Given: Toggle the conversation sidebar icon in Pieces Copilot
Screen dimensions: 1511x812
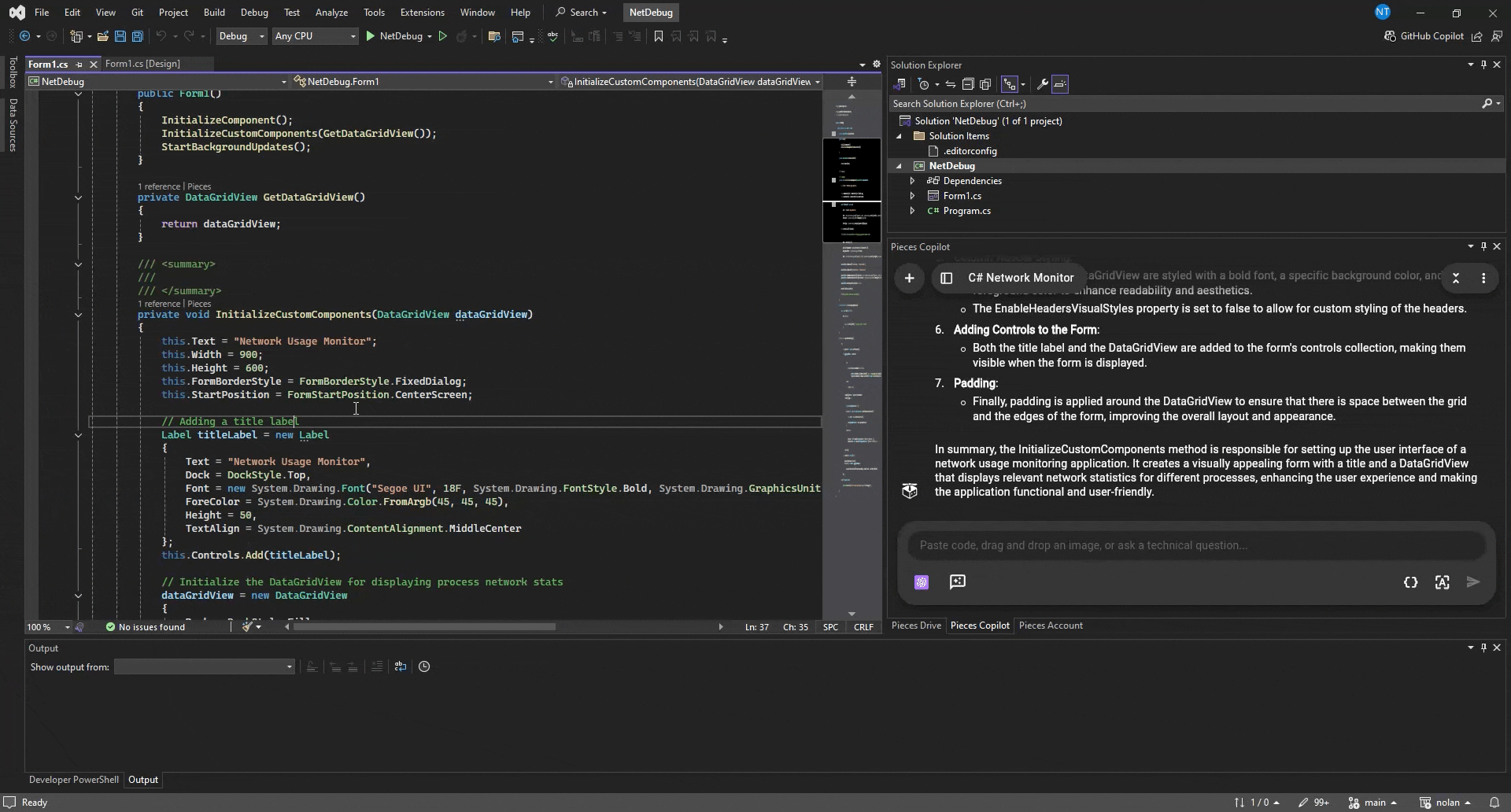Looking at the screenshot, I should [x=947, y=278].
